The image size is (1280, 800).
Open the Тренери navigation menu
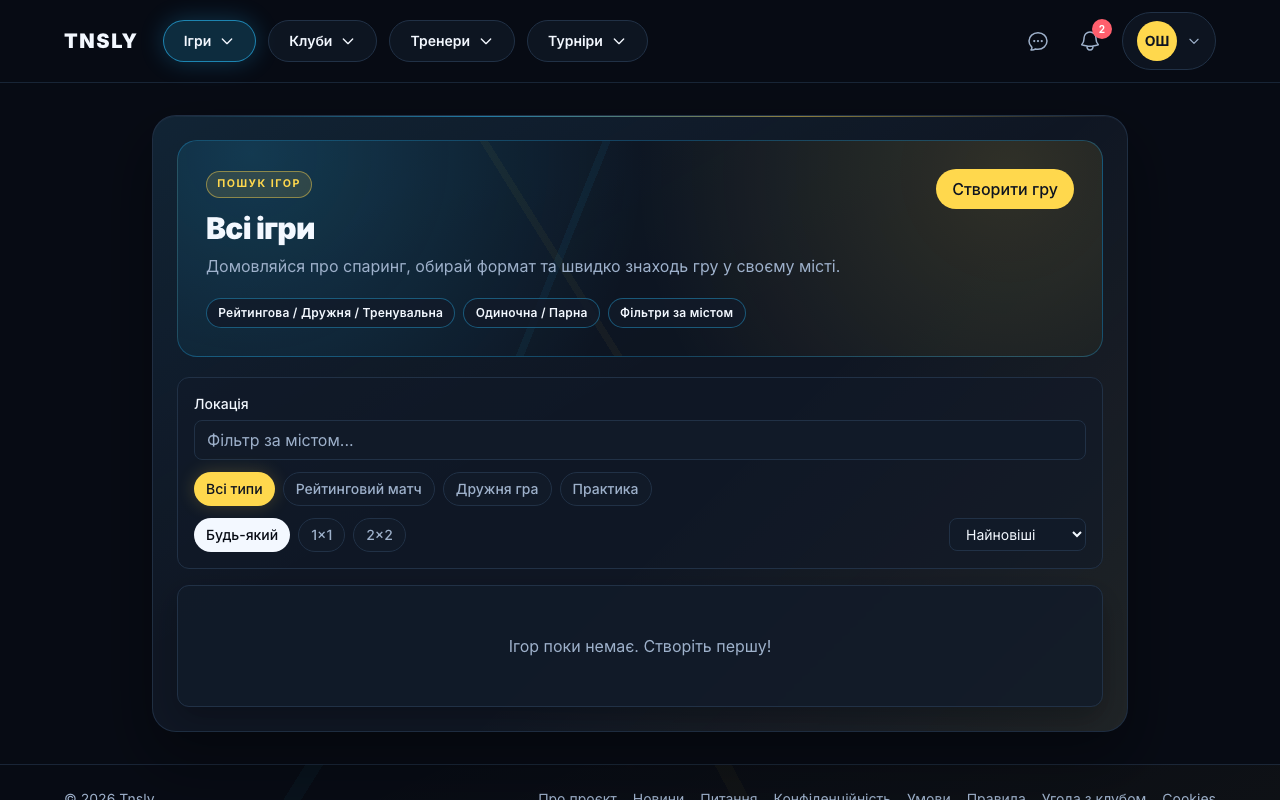click(451, 41)
